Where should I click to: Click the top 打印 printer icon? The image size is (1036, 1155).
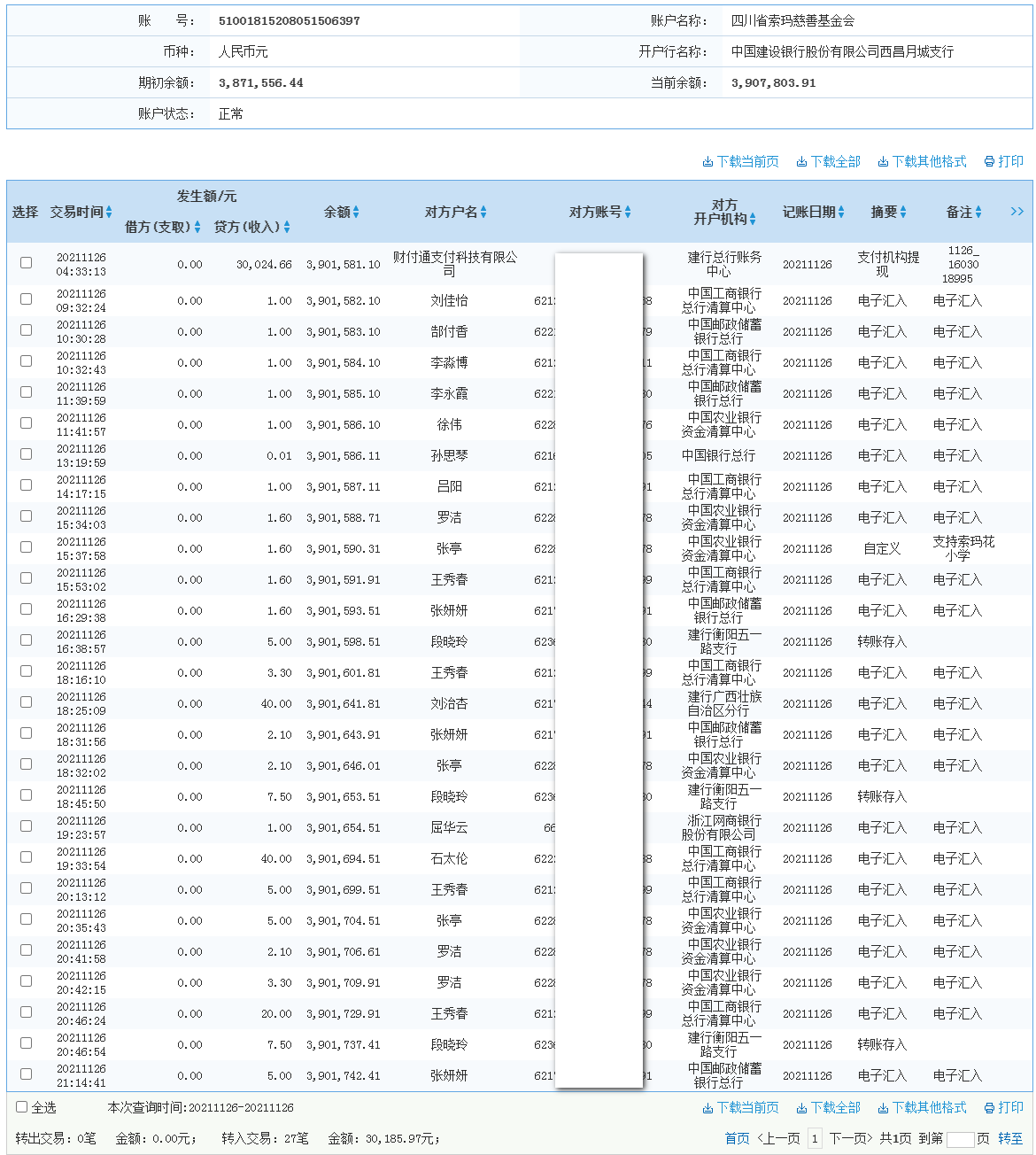click(x=989, y=162)
